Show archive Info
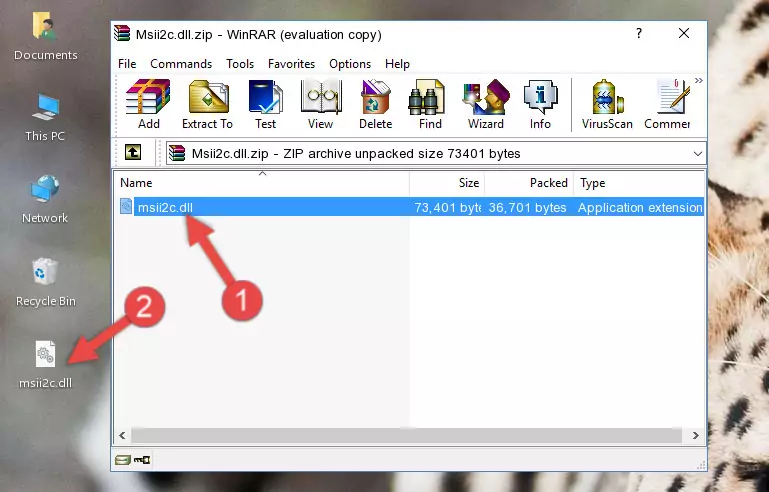 pos(540,104)
